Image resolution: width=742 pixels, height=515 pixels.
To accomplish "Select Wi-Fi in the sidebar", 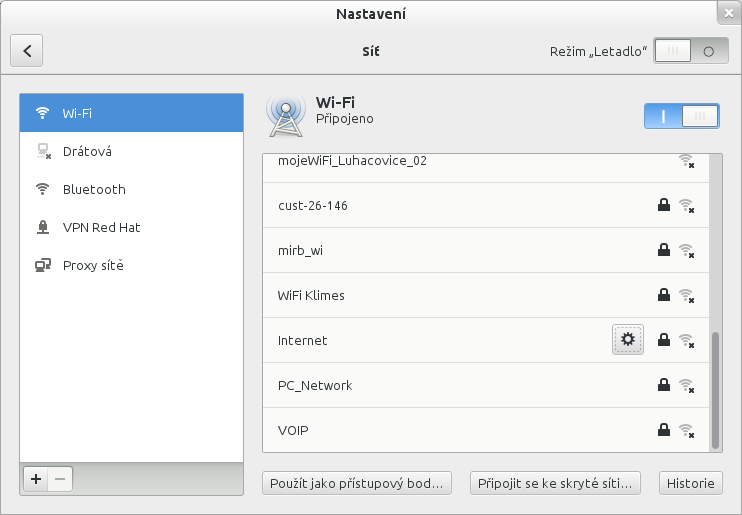I will [x=132, y=113].
